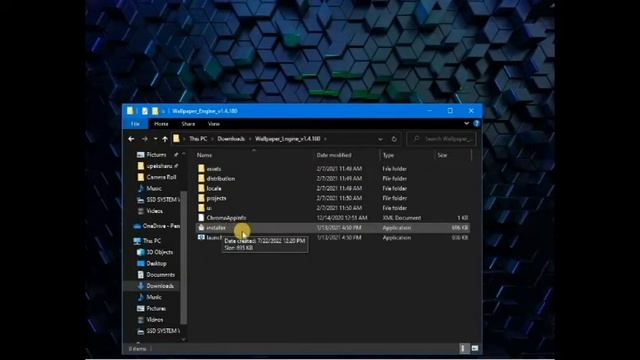Switch to the Home ribbon tab
The image size is (640, 360).
click(x=161, y=124)
